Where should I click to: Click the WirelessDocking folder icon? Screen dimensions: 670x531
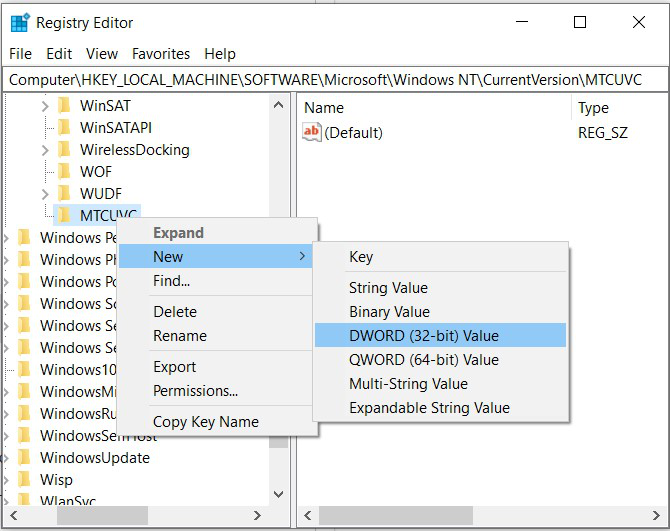64,149
